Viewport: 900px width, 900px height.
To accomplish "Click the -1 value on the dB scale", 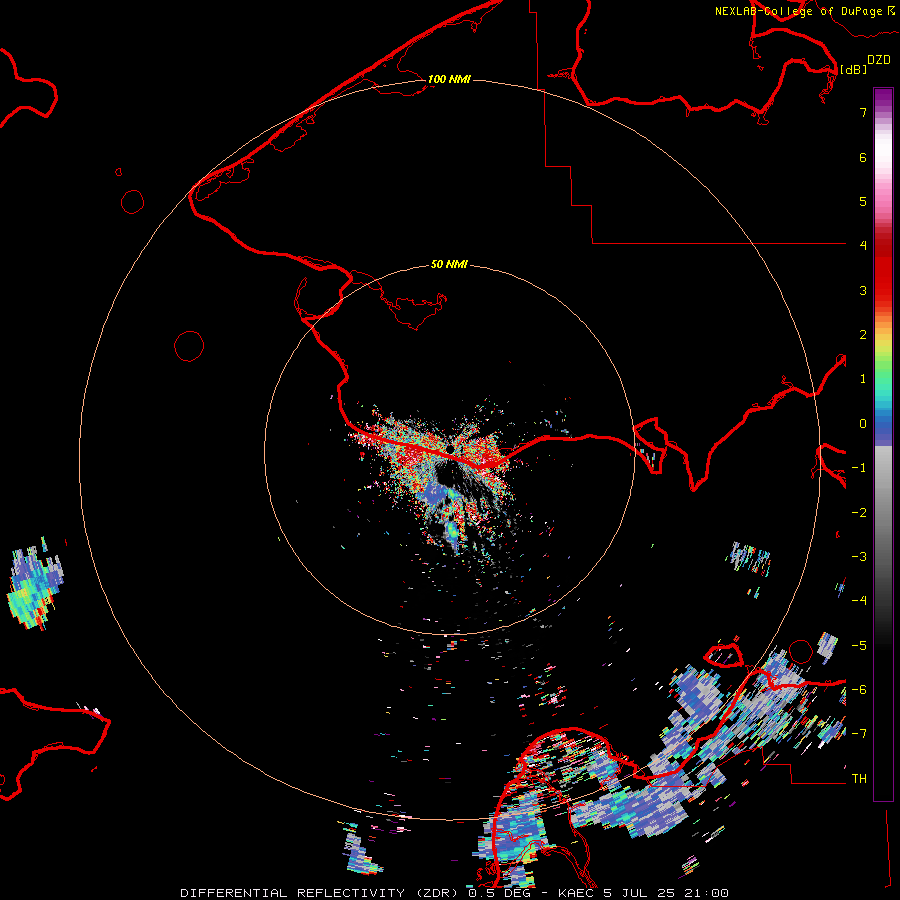I will click(859, 468).
